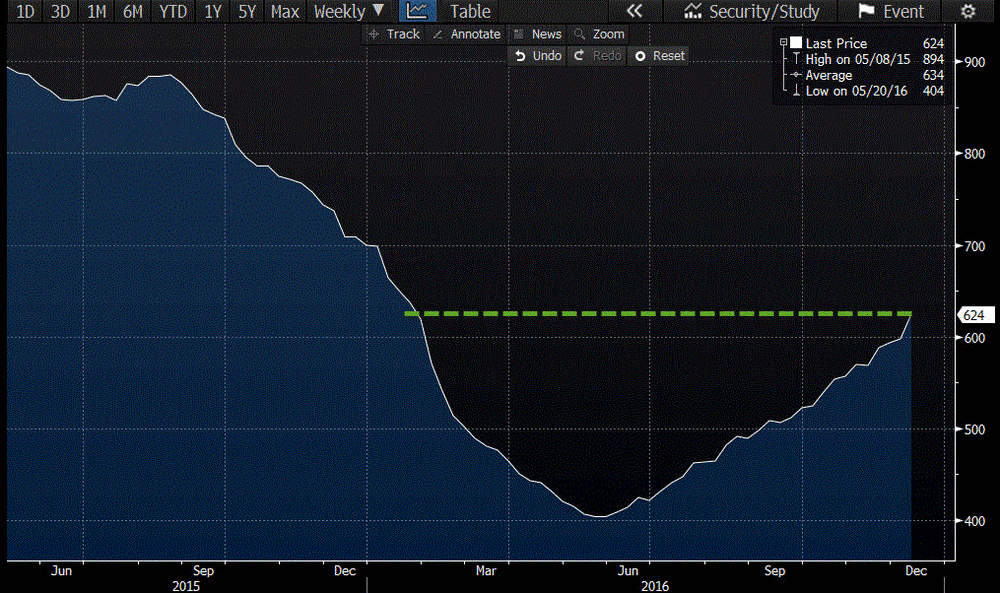Set time range to YTD
Viewport: 1000px width, 593px height.
[174, 12]
